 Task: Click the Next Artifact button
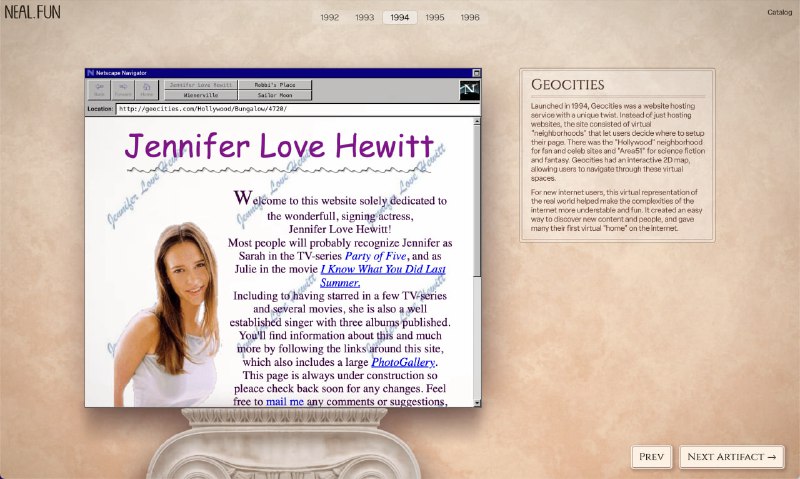click(732, 457)
